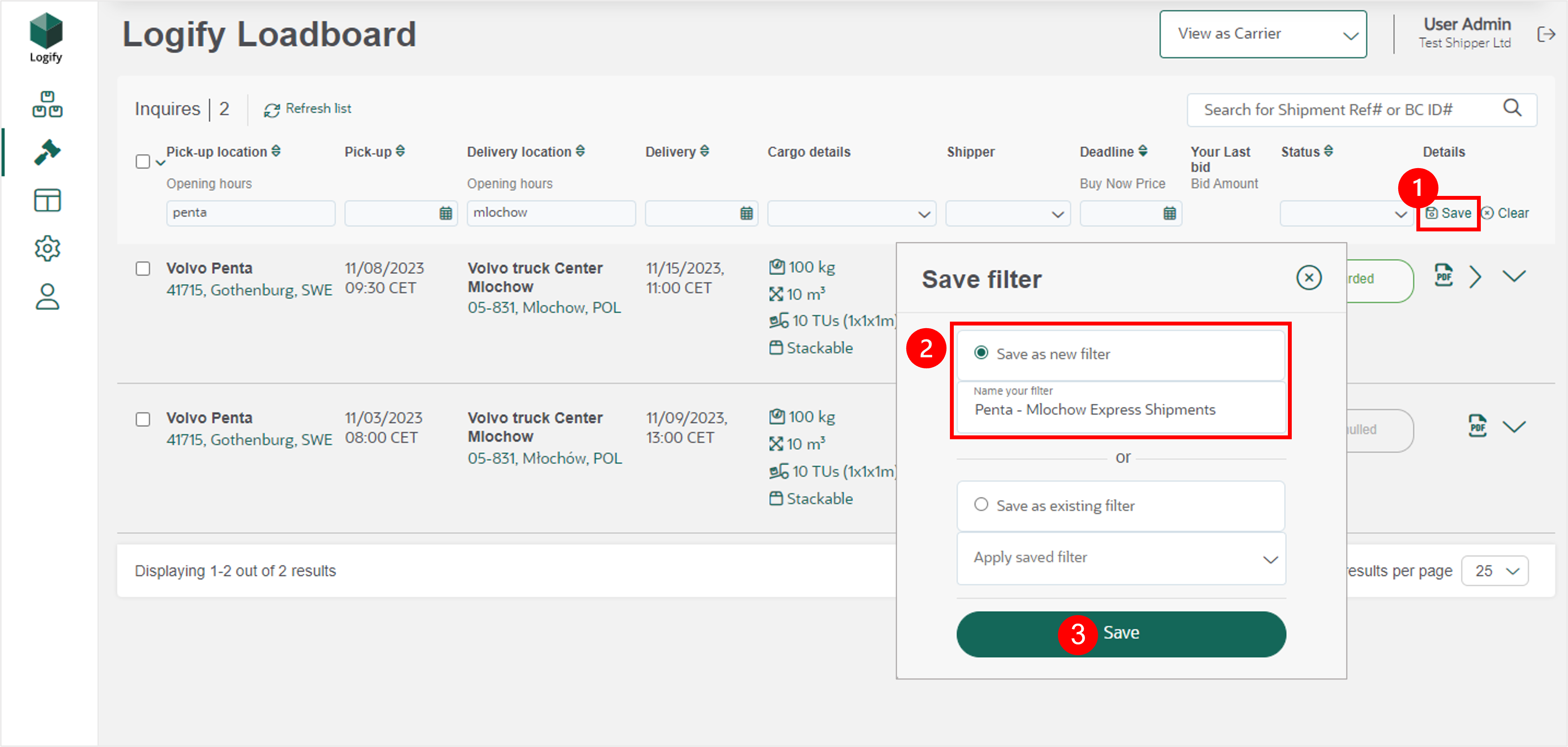Click the Pick-up date filter field
The width and height of the screenshot is (1568, 747).
(x=400, y=214)
